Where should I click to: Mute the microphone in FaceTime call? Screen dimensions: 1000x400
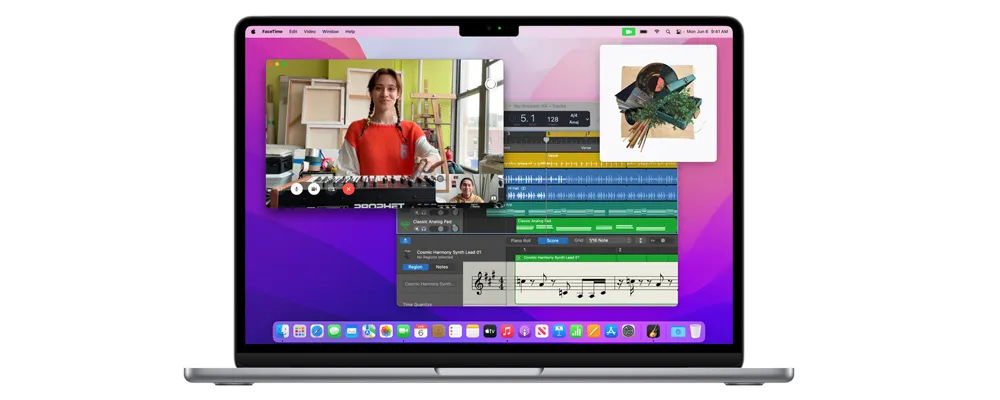click(297, 188)
